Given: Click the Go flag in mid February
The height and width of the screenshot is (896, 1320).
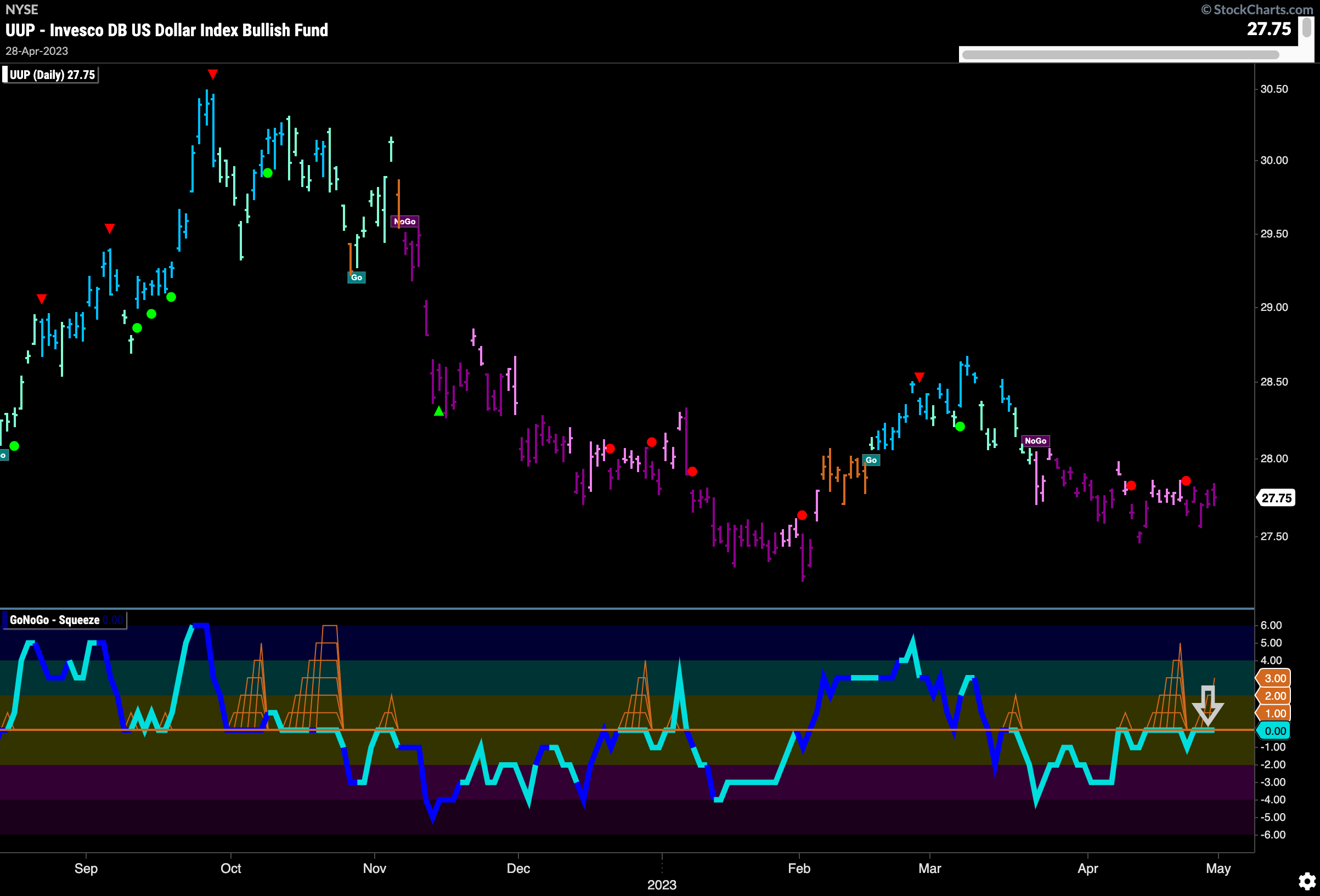Looking at the screenshot, I should click(x=871, y=460).
